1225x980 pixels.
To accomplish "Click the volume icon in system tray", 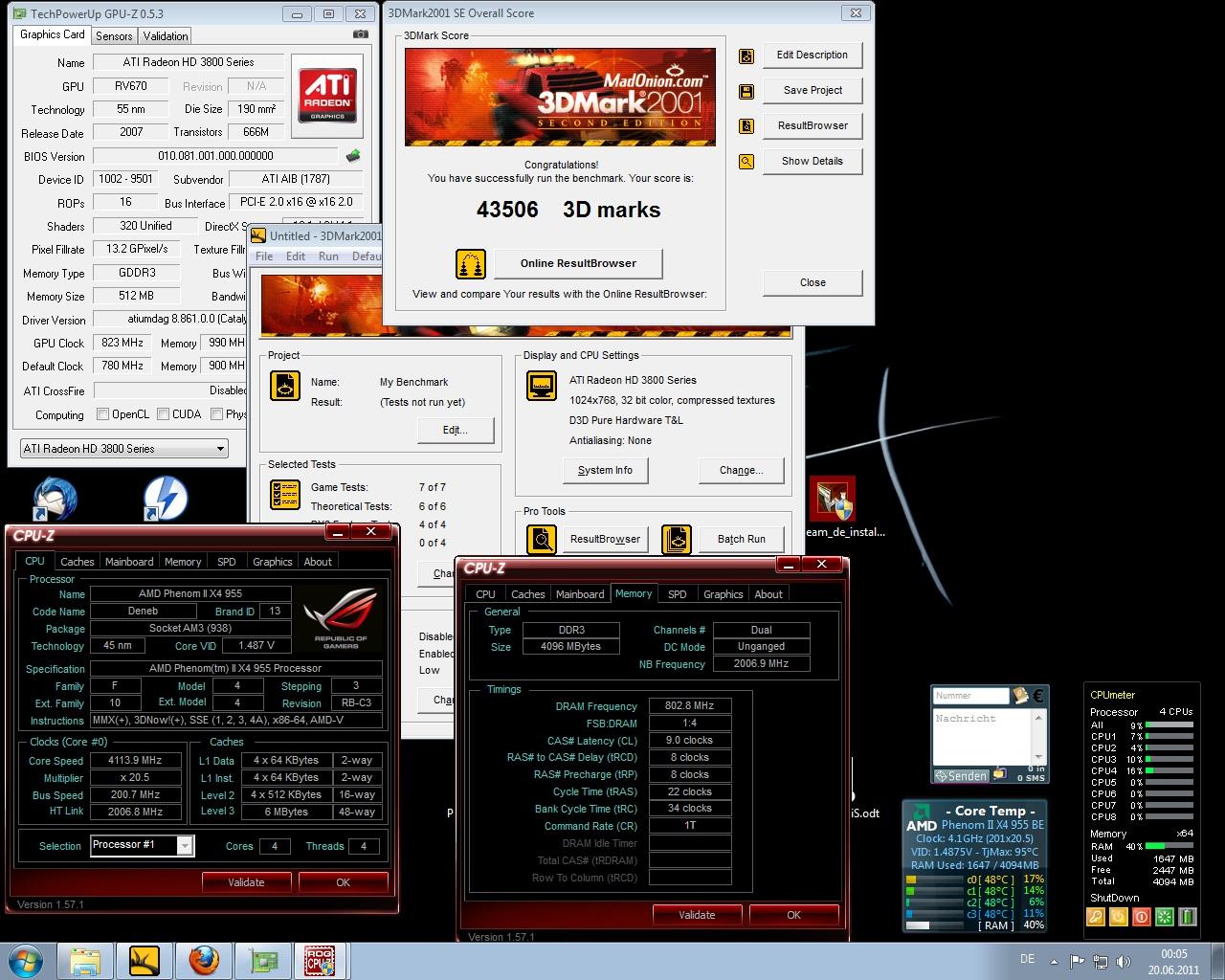I will pos(1123,961).
